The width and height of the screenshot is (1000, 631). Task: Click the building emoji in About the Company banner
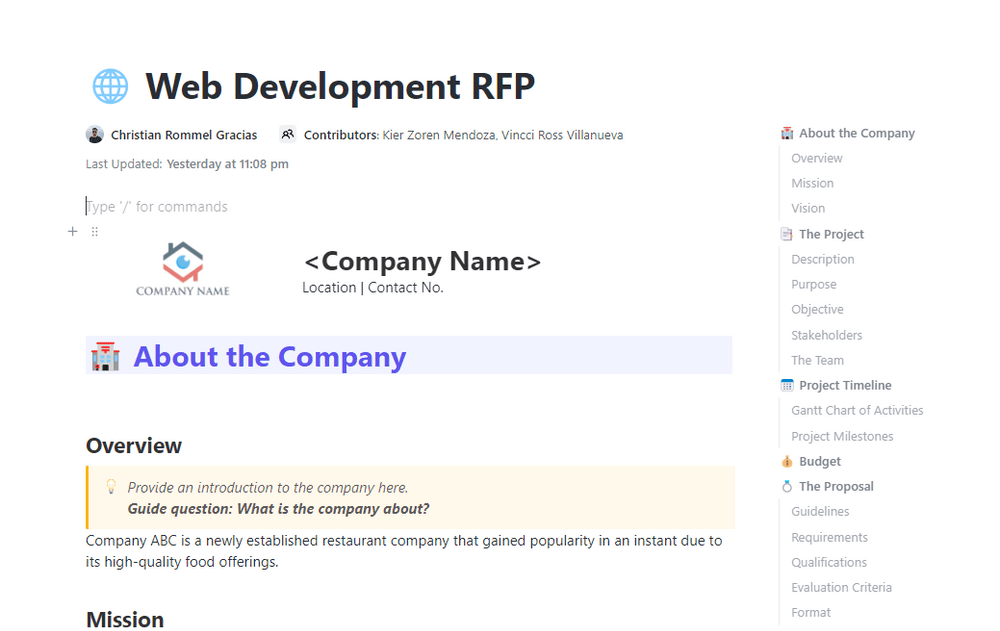(x=107, y=356)
